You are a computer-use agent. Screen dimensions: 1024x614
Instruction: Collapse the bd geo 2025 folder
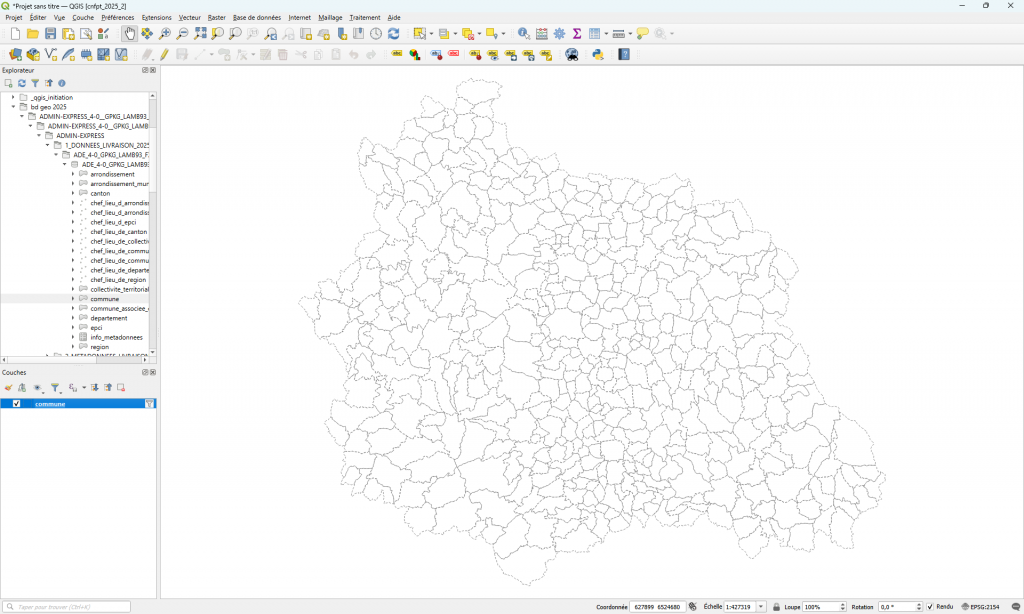tap(13, 107)
